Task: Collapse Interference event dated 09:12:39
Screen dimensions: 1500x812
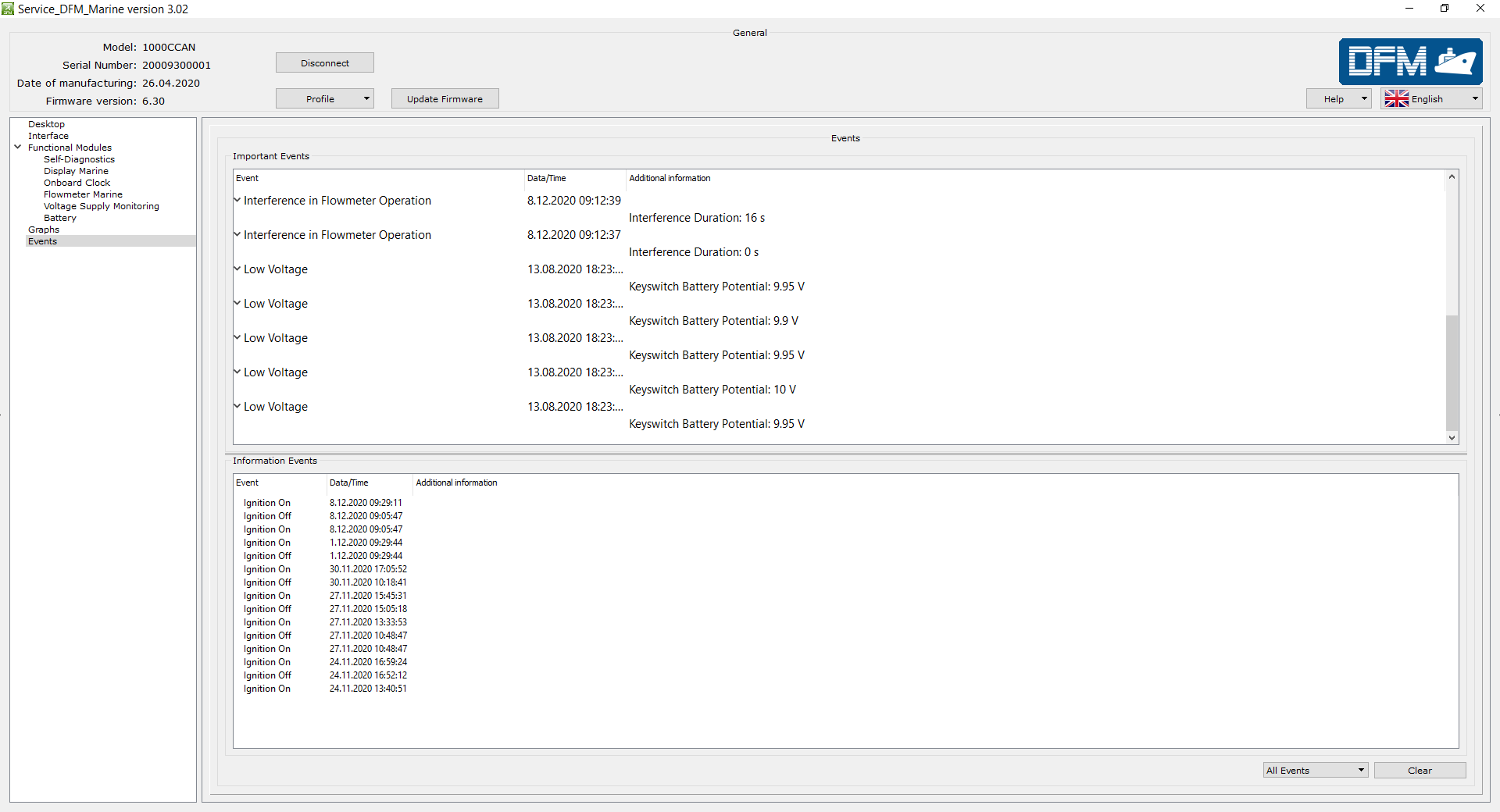Action: point(237,200)
